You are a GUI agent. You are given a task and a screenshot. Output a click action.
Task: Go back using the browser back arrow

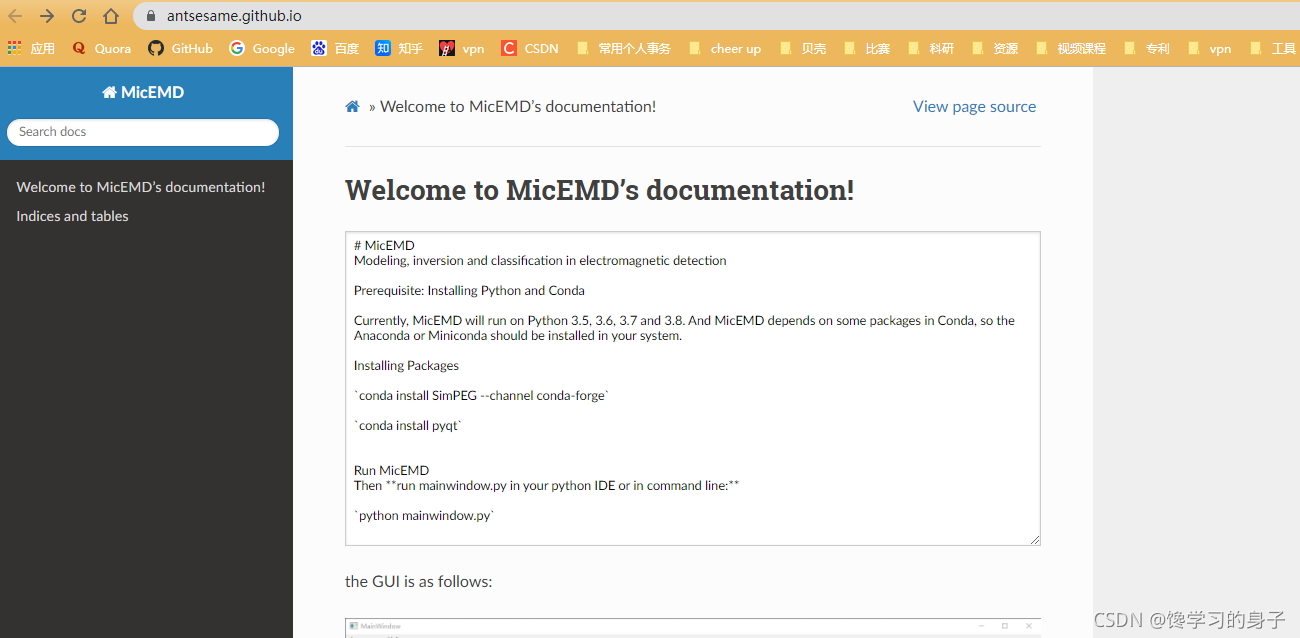16,16
